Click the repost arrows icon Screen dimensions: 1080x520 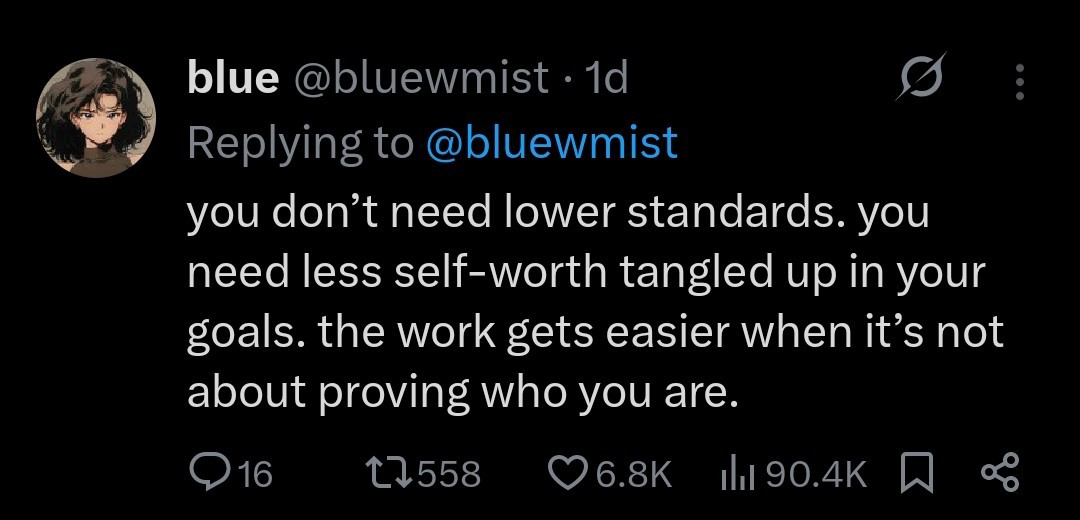(x=390, y=472)
